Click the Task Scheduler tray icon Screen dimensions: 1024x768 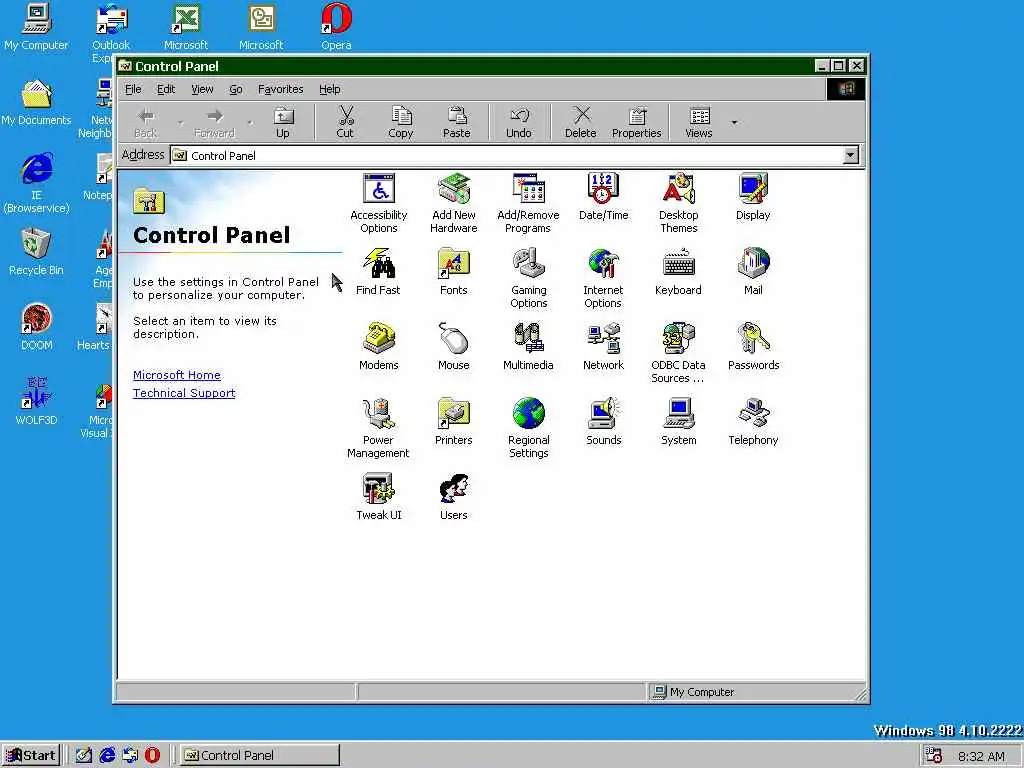pos(934,756)
